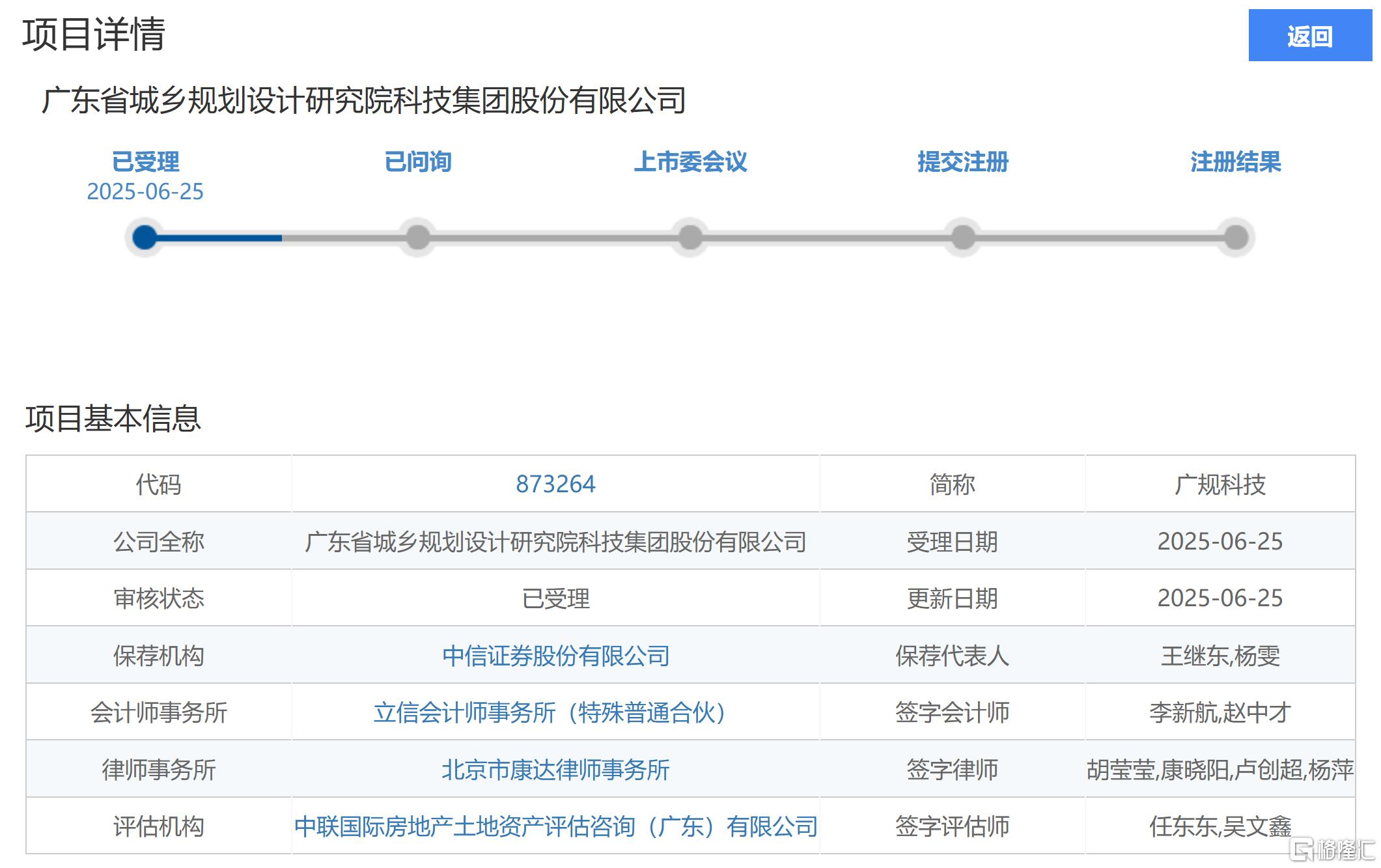
Task: Click the 律师事务所 label cell
Action: point(159,769)
